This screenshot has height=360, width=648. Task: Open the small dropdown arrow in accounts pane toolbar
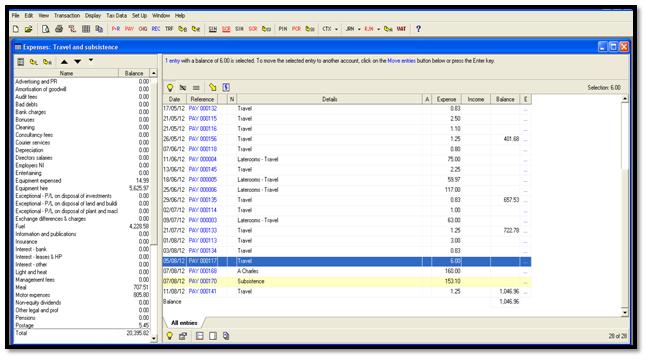point(91,61)
